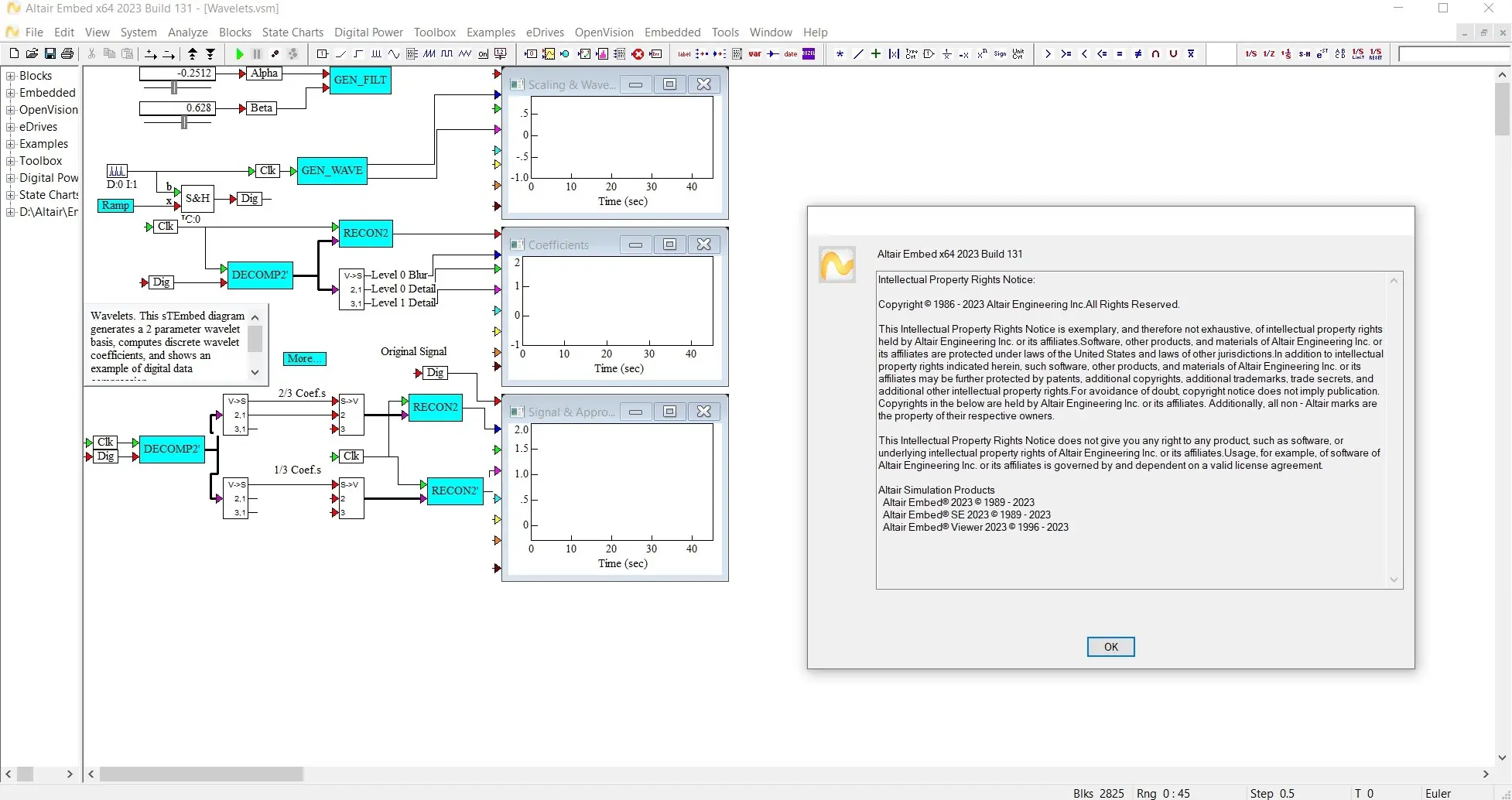Open the Help menu

click(x=815, y=32)
